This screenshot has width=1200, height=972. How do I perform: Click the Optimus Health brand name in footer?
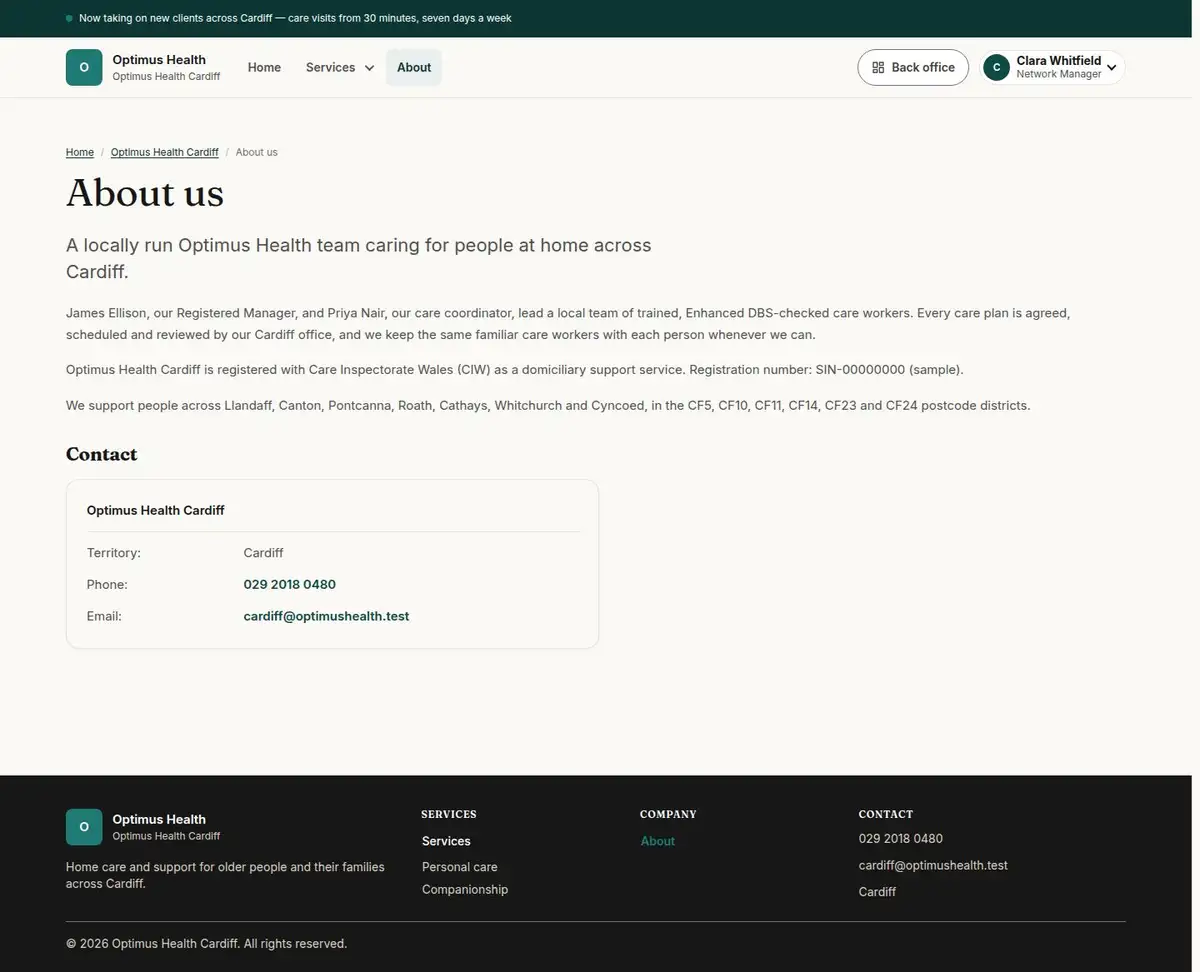tap(159, 819)
